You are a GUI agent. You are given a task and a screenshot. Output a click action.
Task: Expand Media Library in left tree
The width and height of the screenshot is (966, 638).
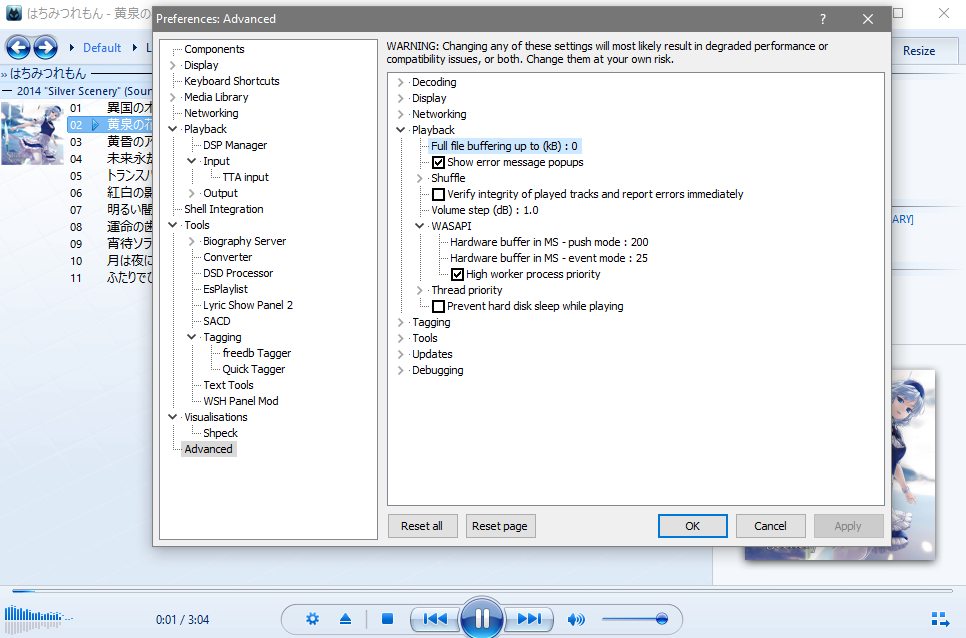172,97
